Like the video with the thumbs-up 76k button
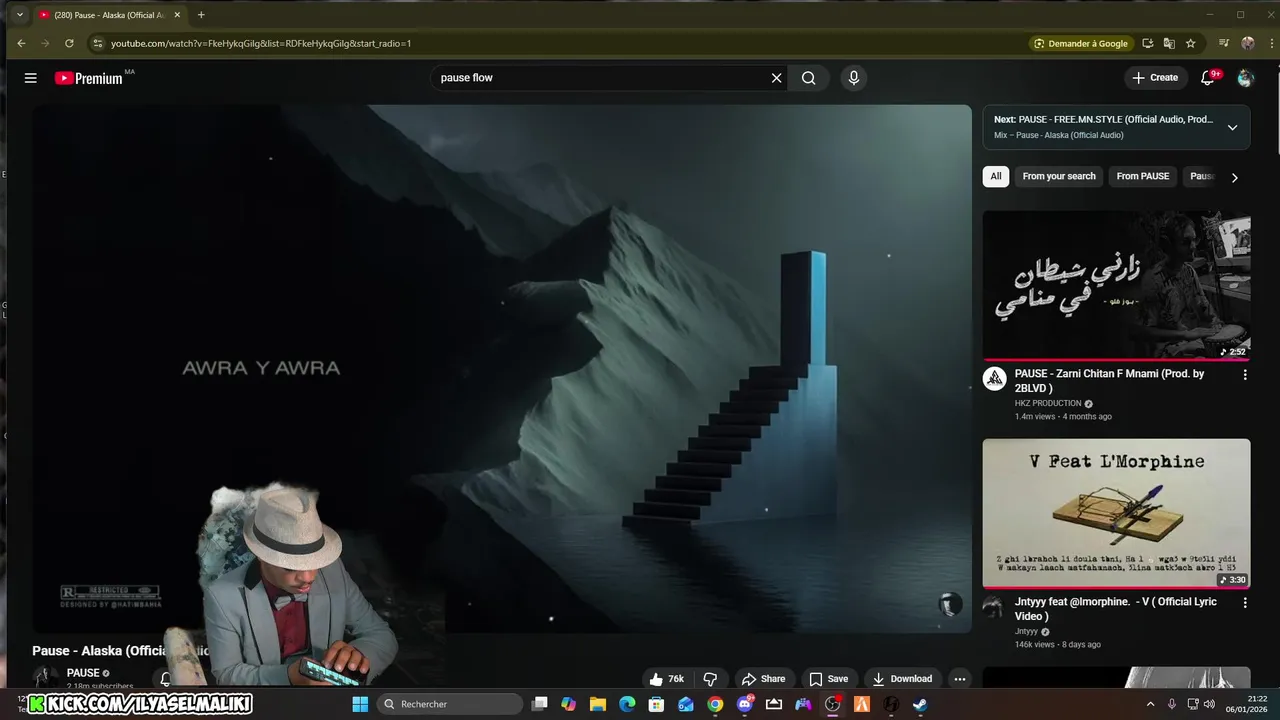Image resolution: width=1280 pixels, height=720 pixels. 666,679
